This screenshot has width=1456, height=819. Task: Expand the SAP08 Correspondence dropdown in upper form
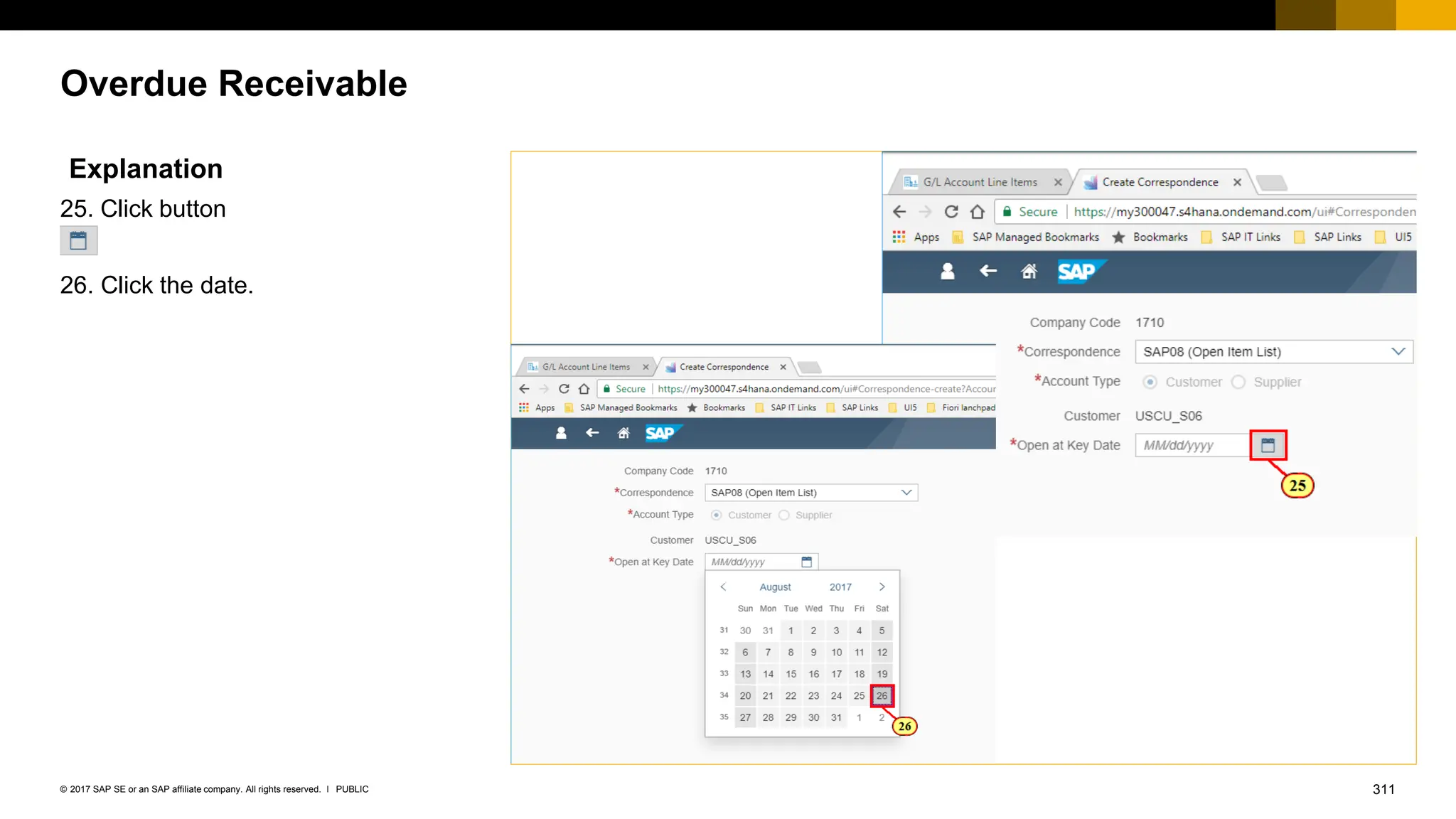click(1398, 352)
